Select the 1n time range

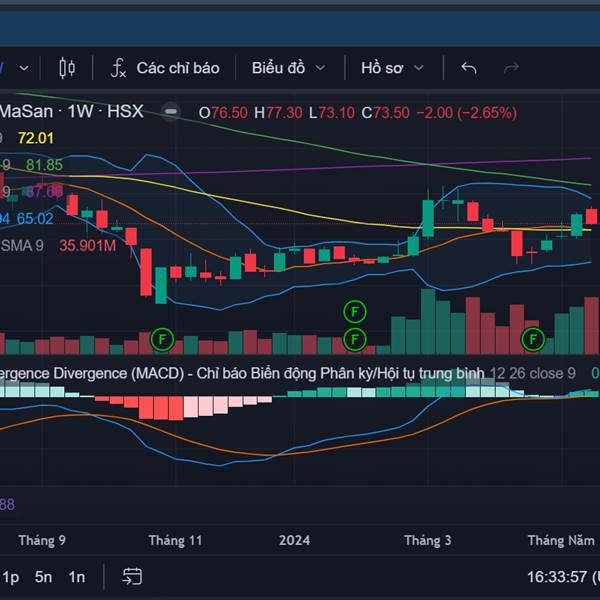(x=77, y=577)
